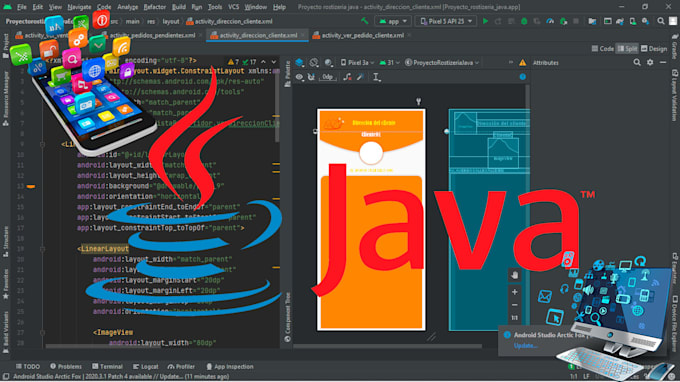Reset preview zoom to 1:1
This screenshot has width=680, height=382.
click(515, 318)
